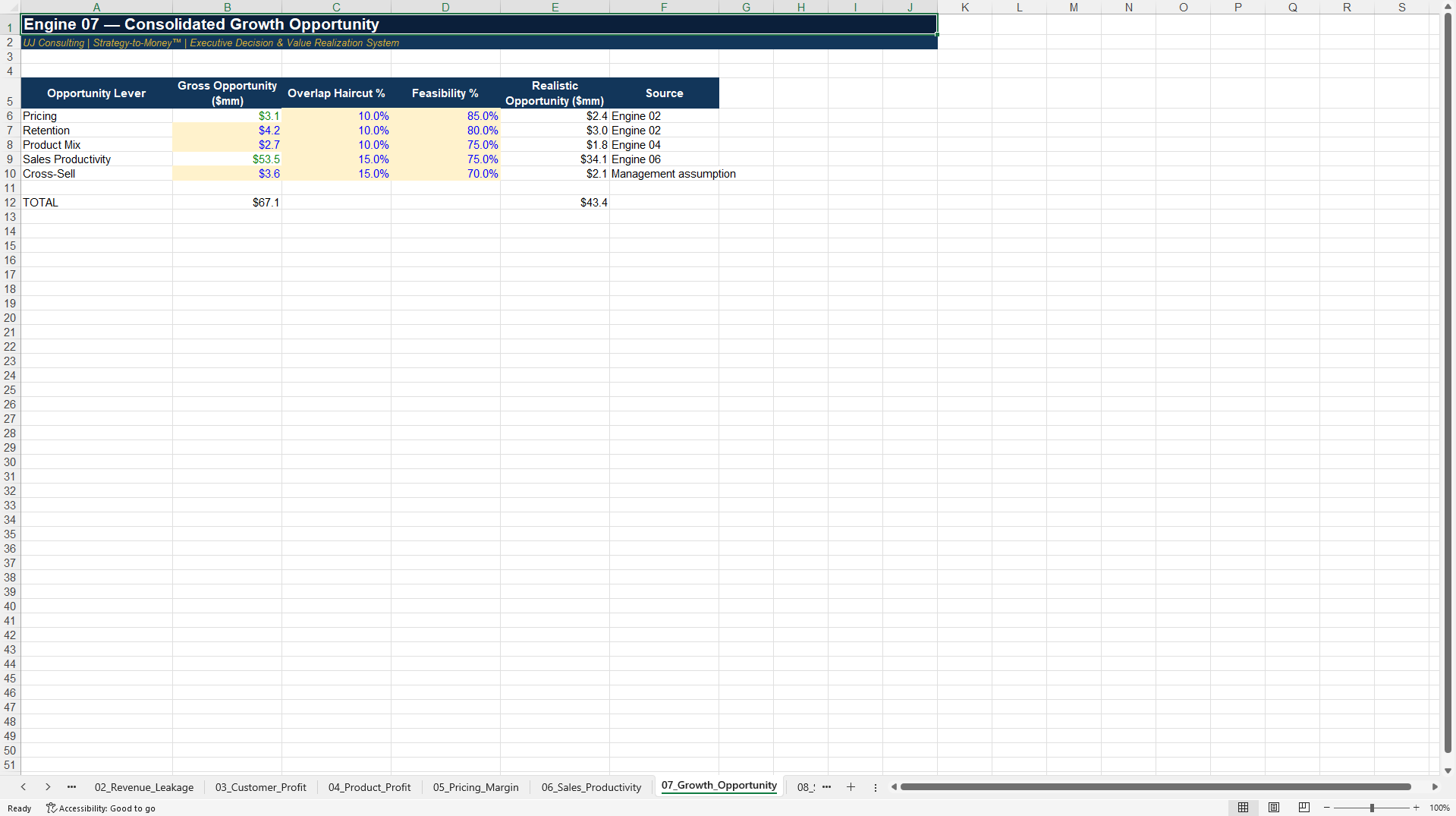Select column K header
The height and width of the screenshot is (816, 1456).
click(964, 7)
